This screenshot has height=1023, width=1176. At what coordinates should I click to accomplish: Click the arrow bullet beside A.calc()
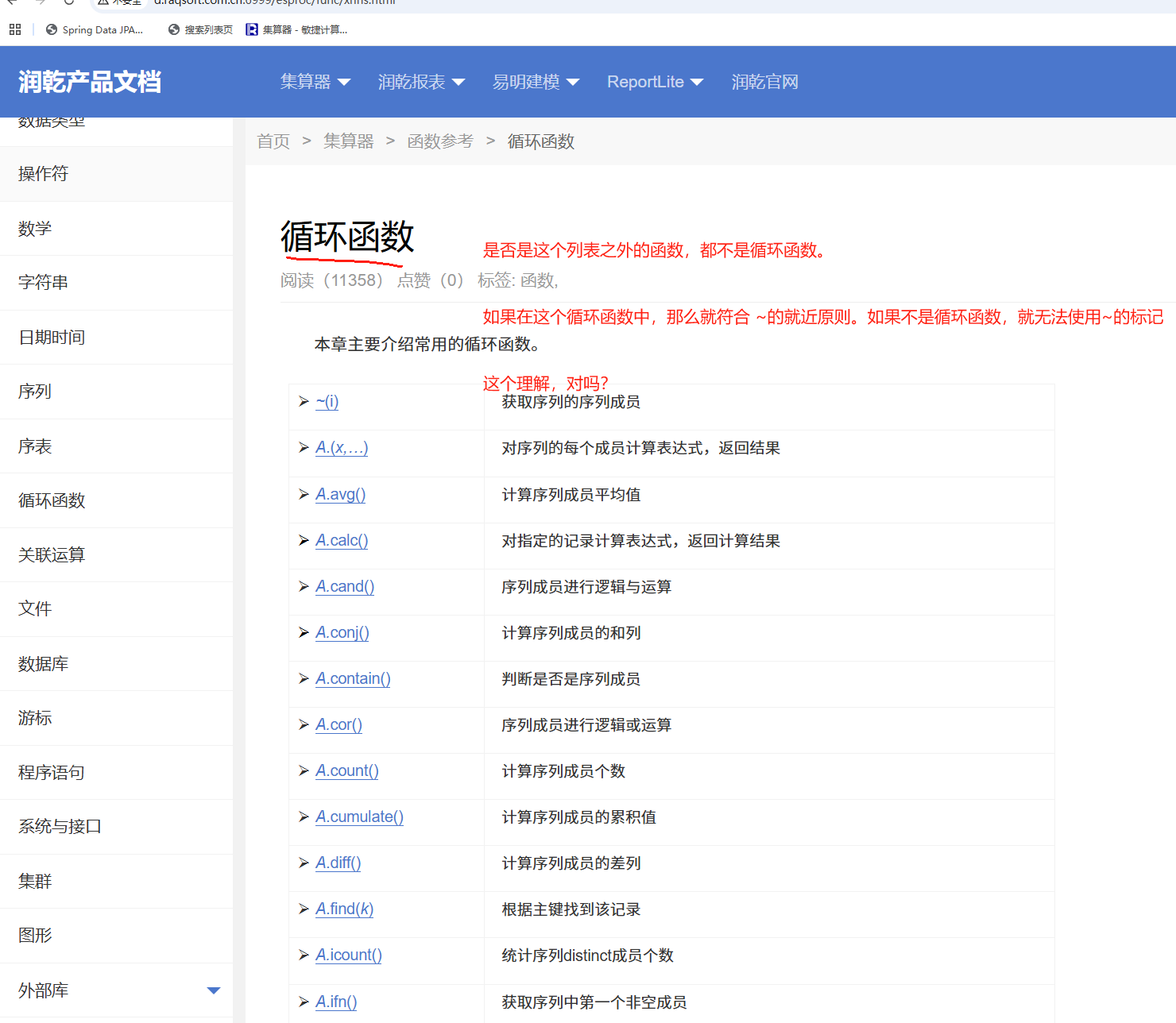coord(304,540)
